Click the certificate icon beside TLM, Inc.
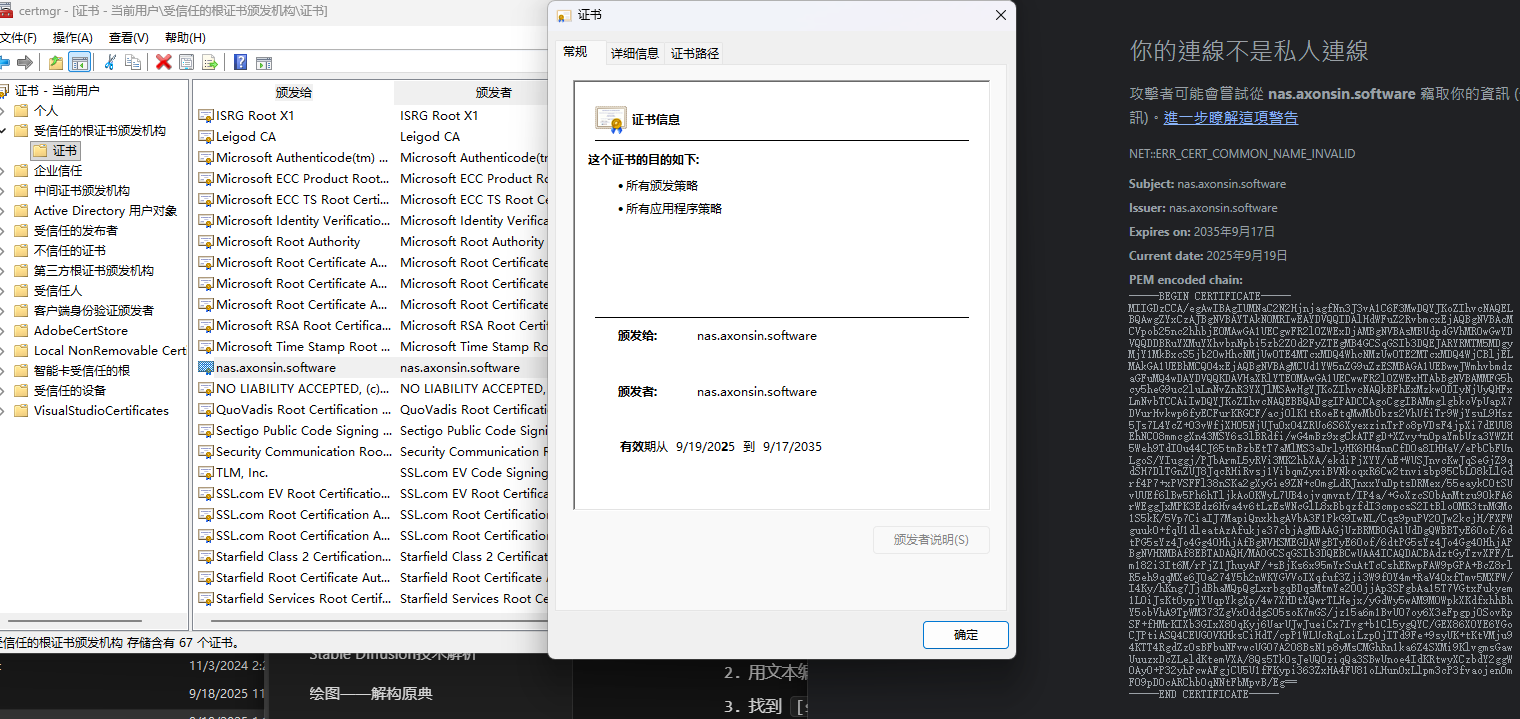The image size is (1520, 719). [206, 473]
